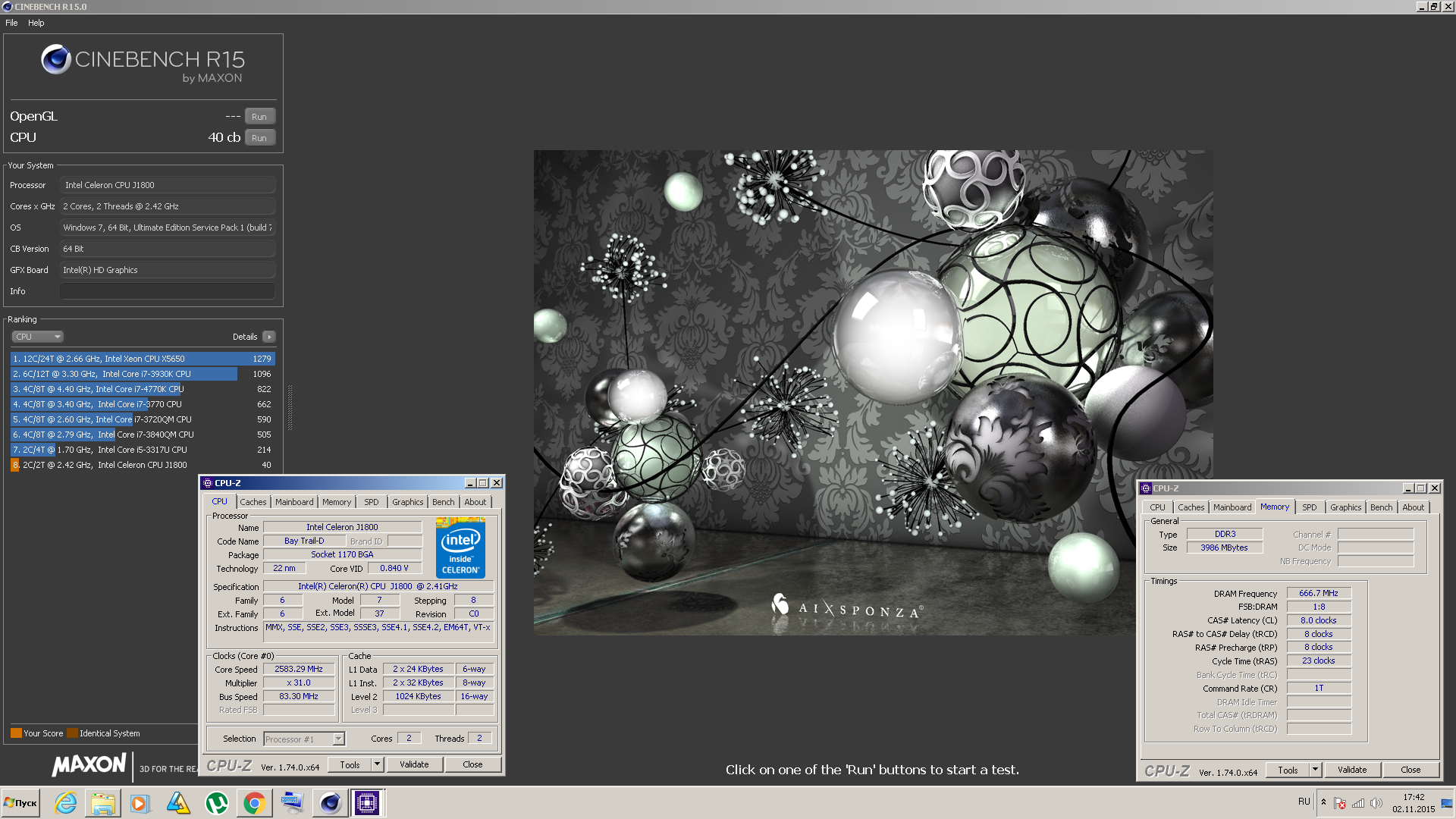This screenshot has width=1456, height=819.
Task: Switch to Mainboard tab, left CPU-Z
Action: pyautogui.click(x=294, y=502)
